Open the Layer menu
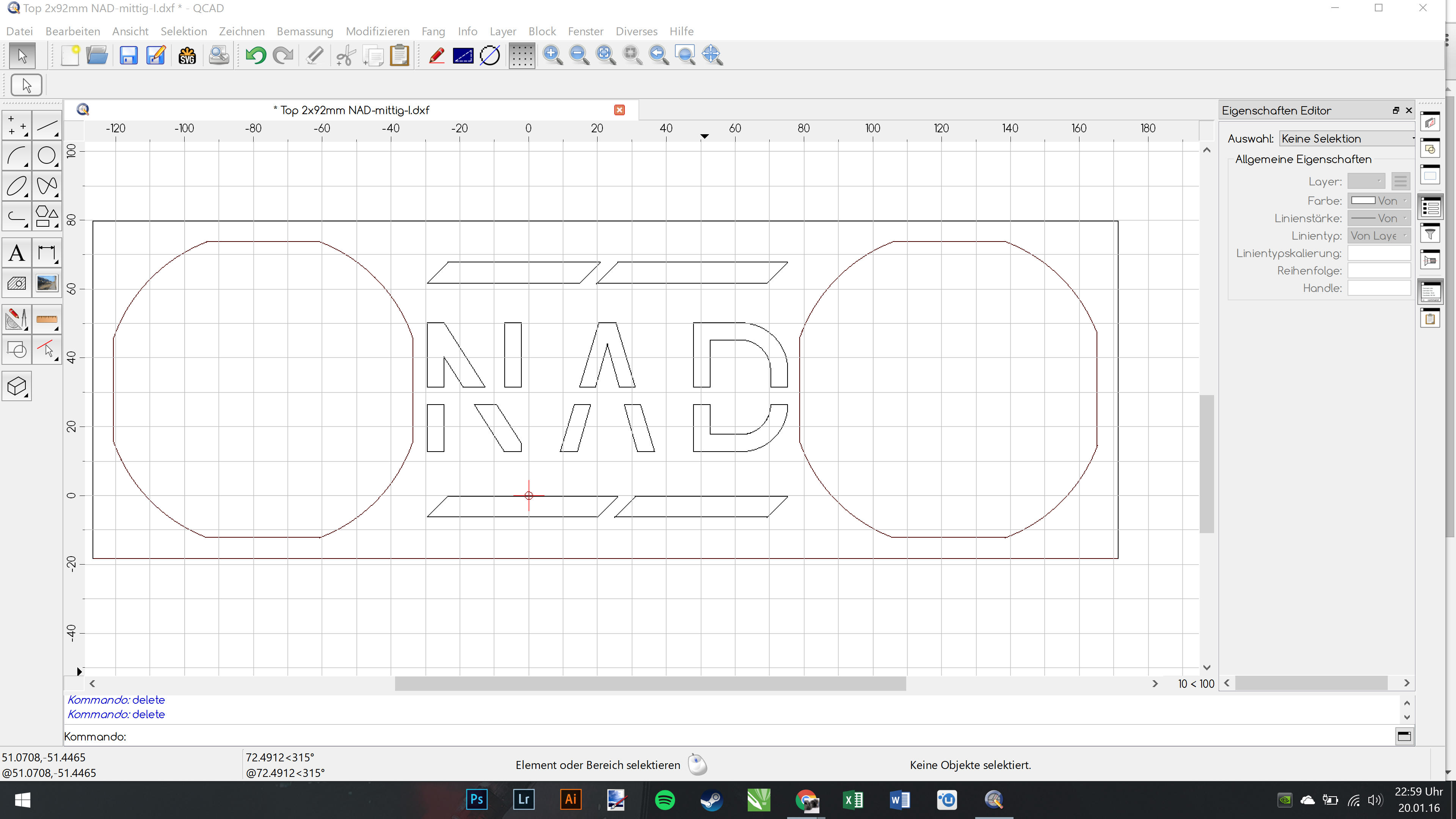This screenshot has height=819, width=1456. 503,31
